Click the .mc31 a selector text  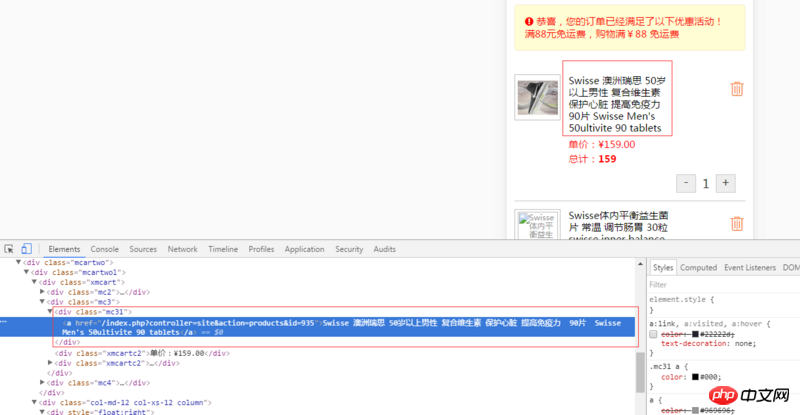pos(666,367)
